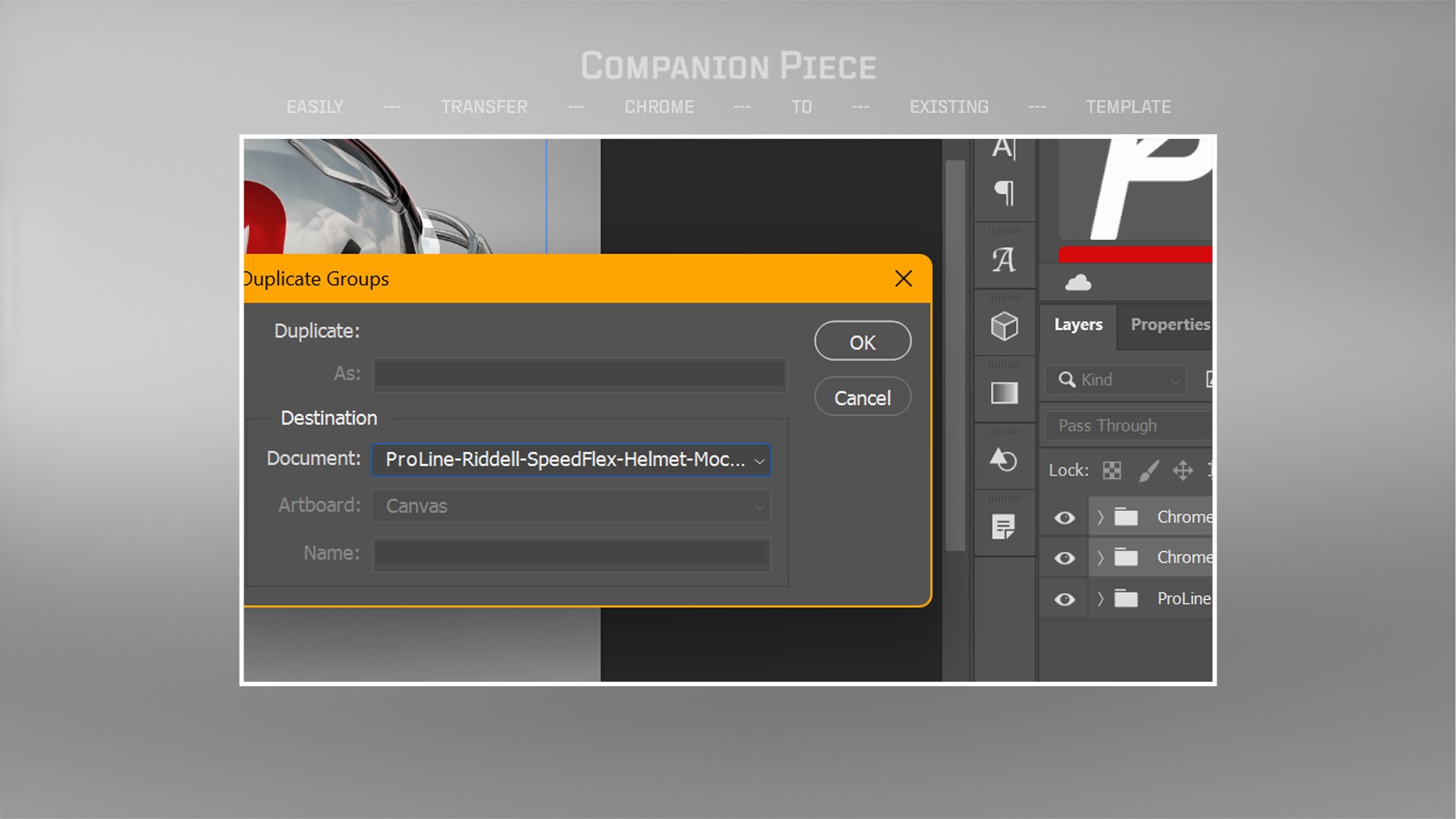
Task: Click the Creative Cloud libraries cloud icon
Action: pos(1078,283)
